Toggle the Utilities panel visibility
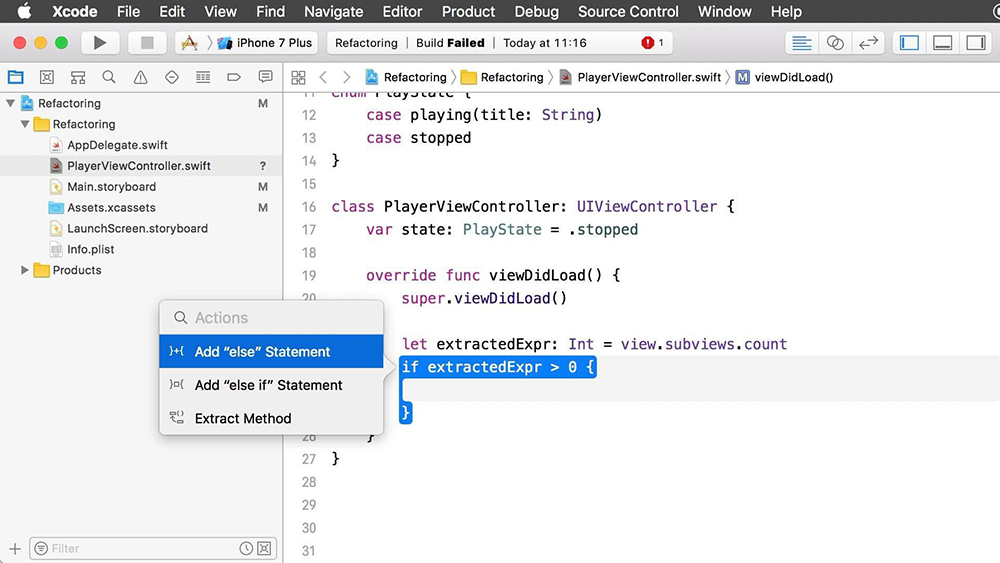Screen dimensions: 1000x563 (976, 43)
